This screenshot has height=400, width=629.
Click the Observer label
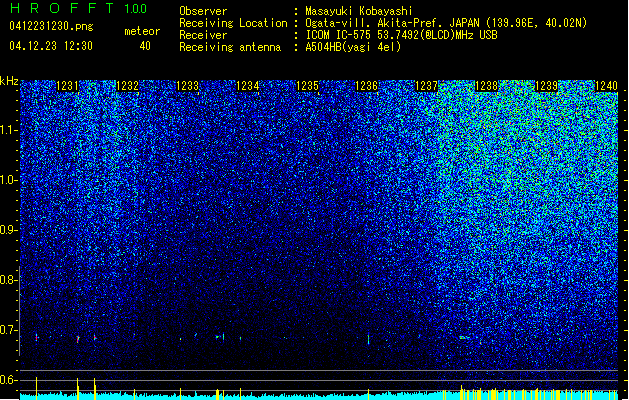pyautogui.click(x=203, y=11)
